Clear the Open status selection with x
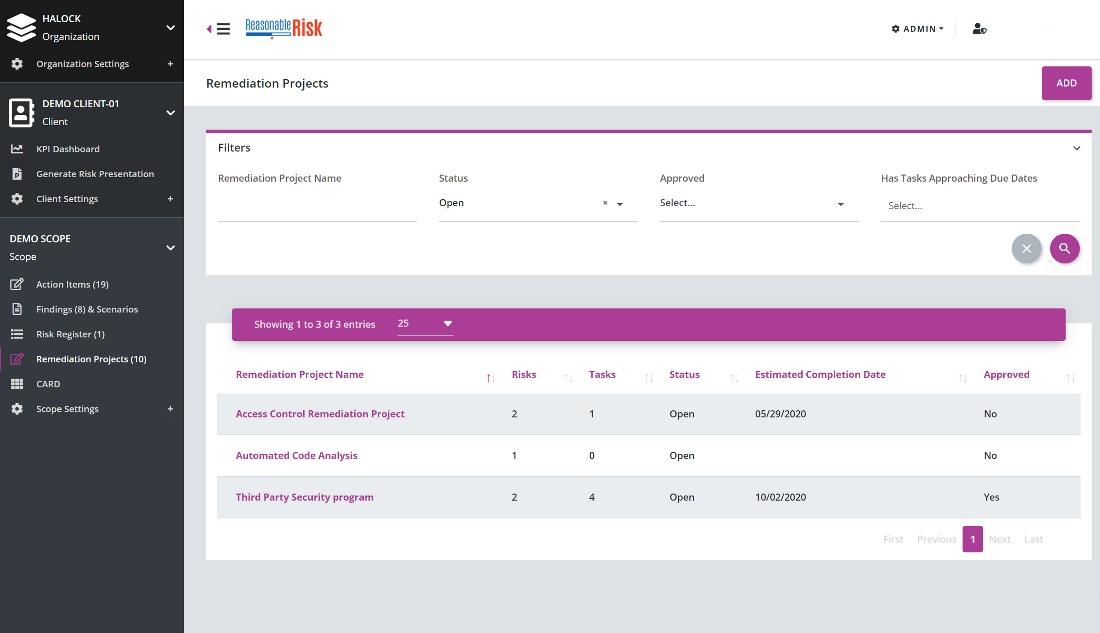Screen dimensions: 1100x633 [x=605, y=203]
